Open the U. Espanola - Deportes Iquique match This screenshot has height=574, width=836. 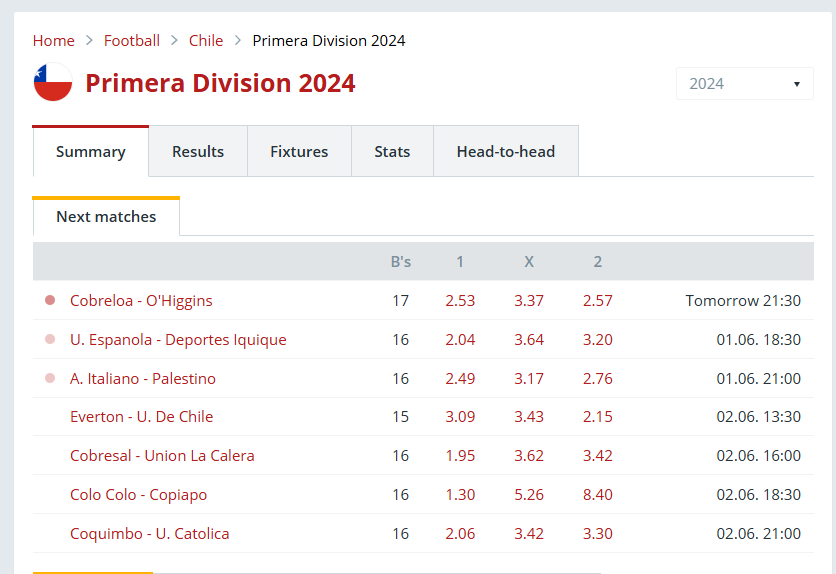tap(178, 339)
